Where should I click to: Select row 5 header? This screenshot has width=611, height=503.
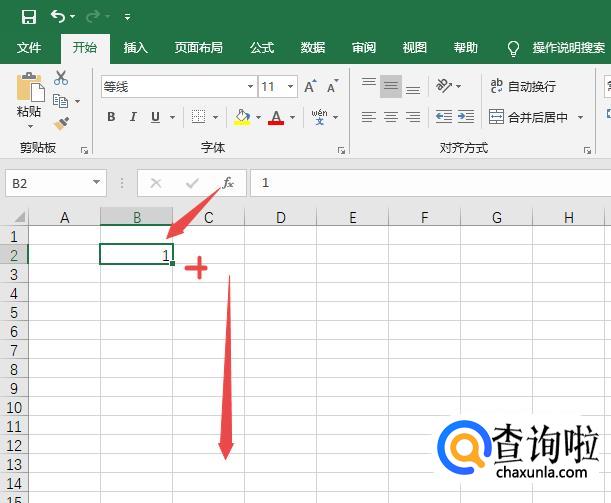point(14,312)
